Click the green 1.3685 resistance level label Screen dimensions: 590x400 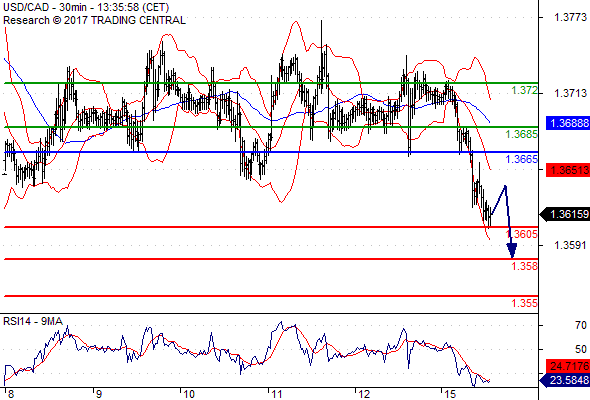click(522, 134)
